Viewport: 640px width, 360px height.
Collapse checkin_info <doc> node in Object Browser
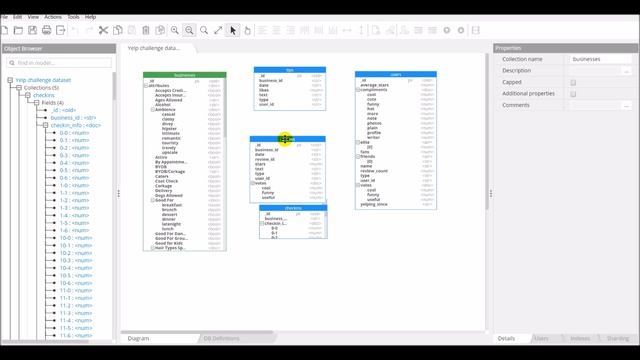pyautogui.click(x=45, y=125)
